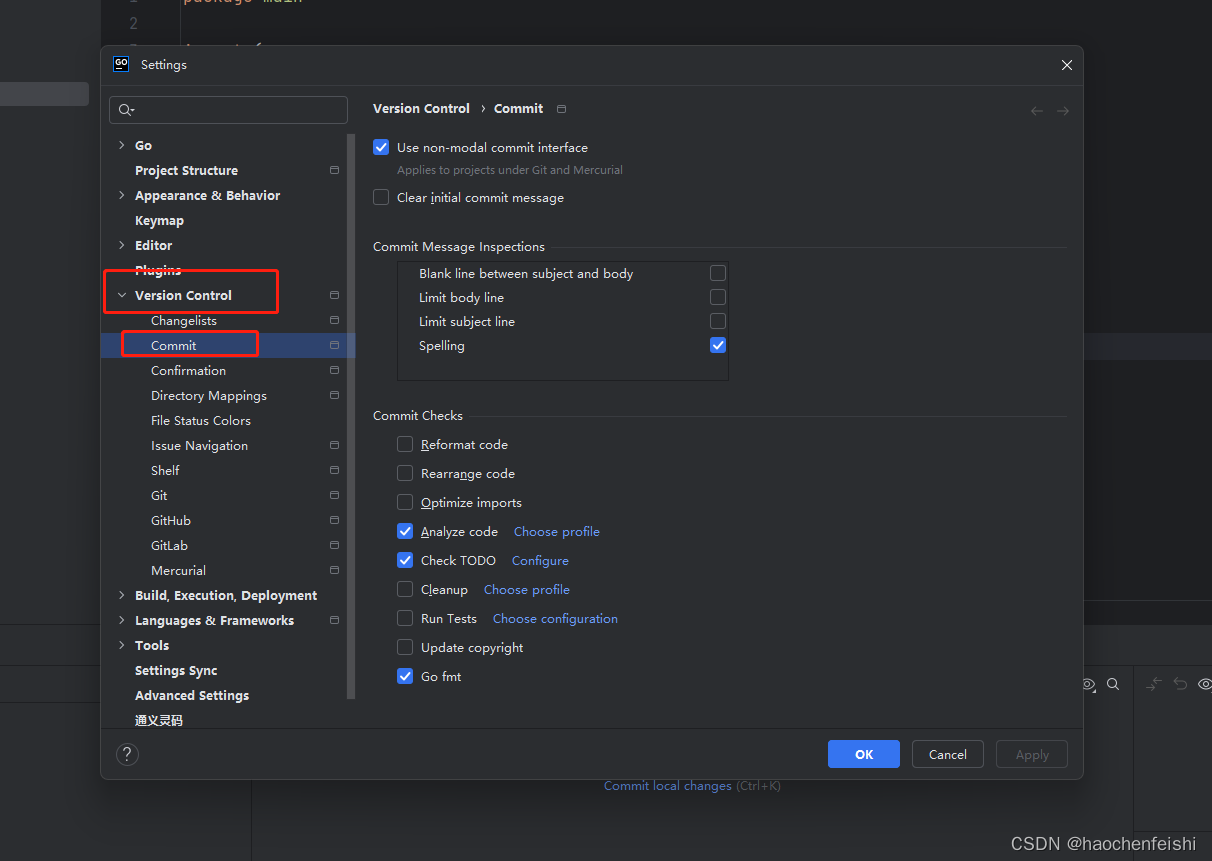
Task: Open 通义灵码 settings page
Action: tap(159, 720)
